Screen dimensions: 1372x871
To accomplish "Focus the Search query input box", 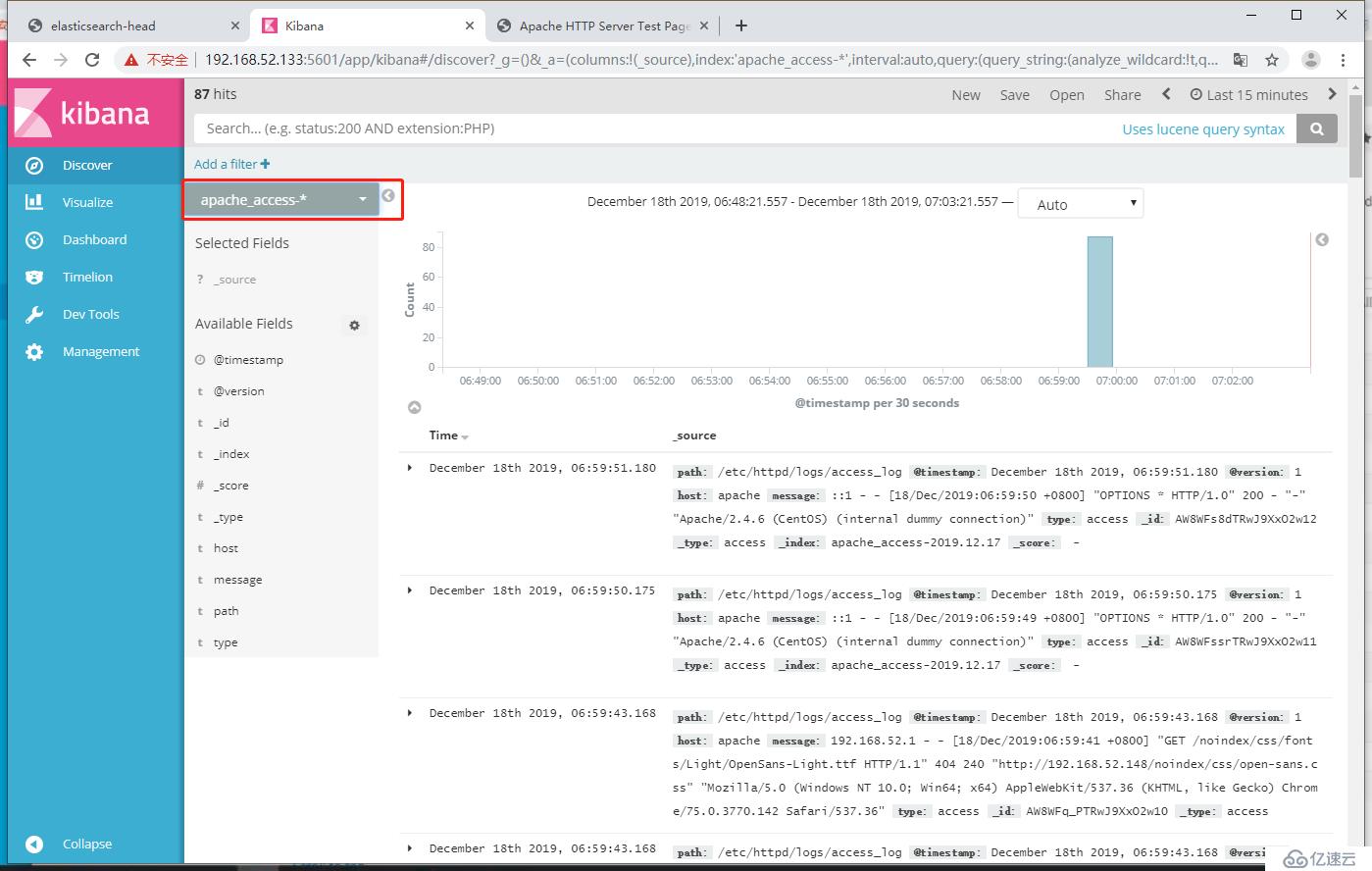I will 745,128.
